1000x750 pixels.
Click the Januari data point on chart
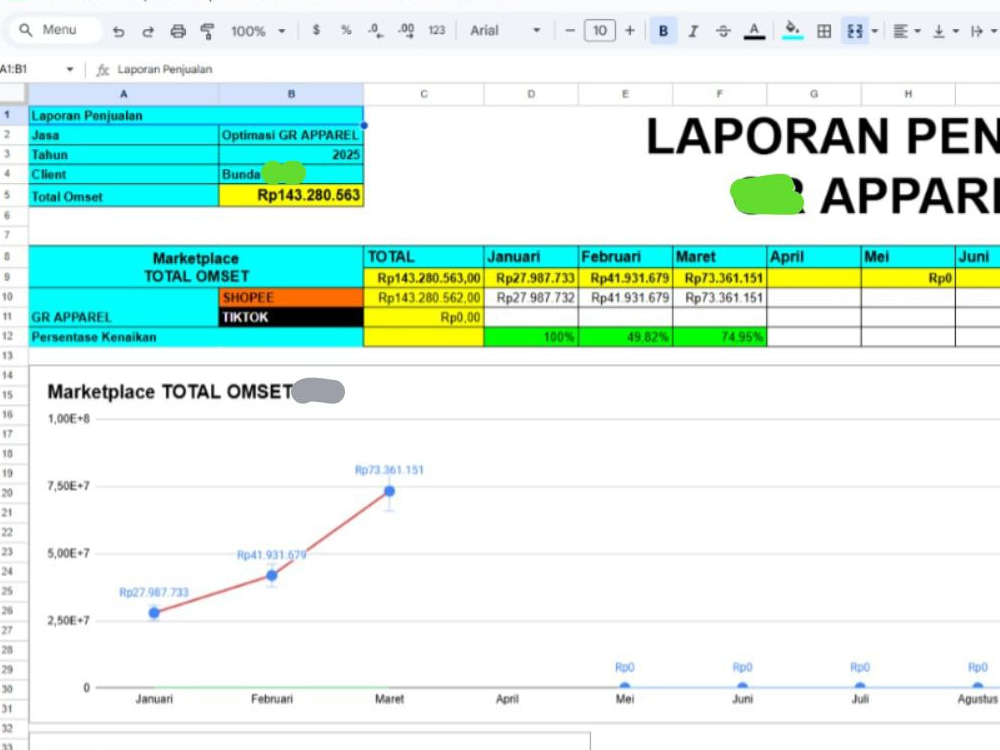[154, 613]
